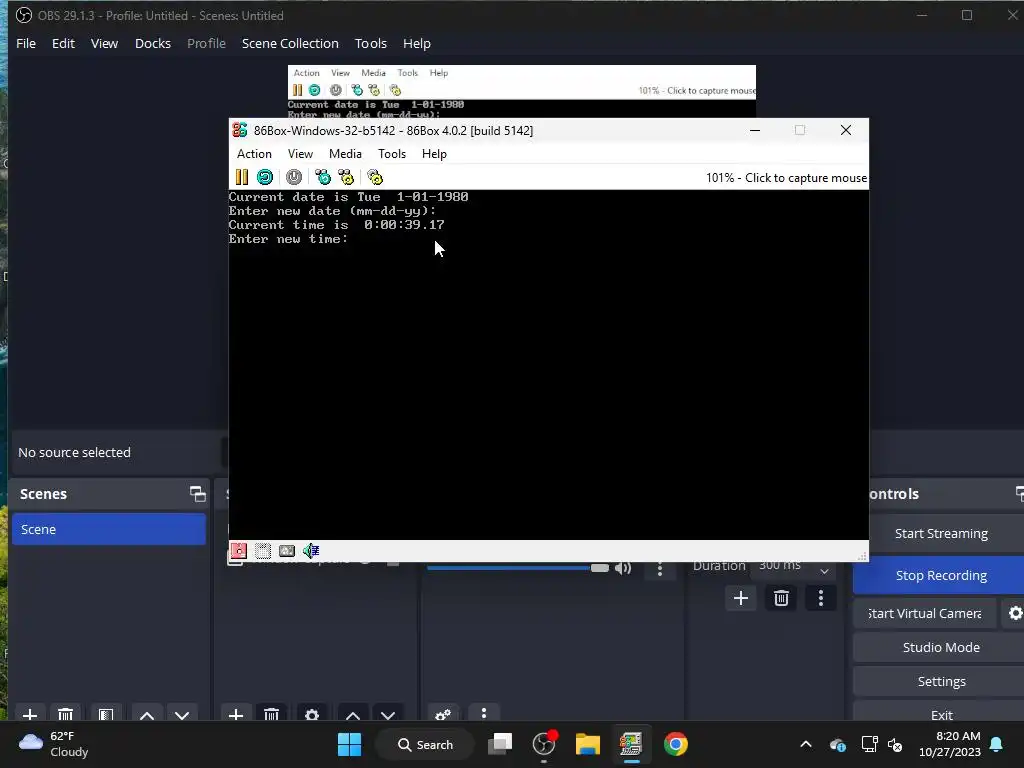Add a new source in OBS Sources panel
1024x768 pixels.
coord(236,714)
